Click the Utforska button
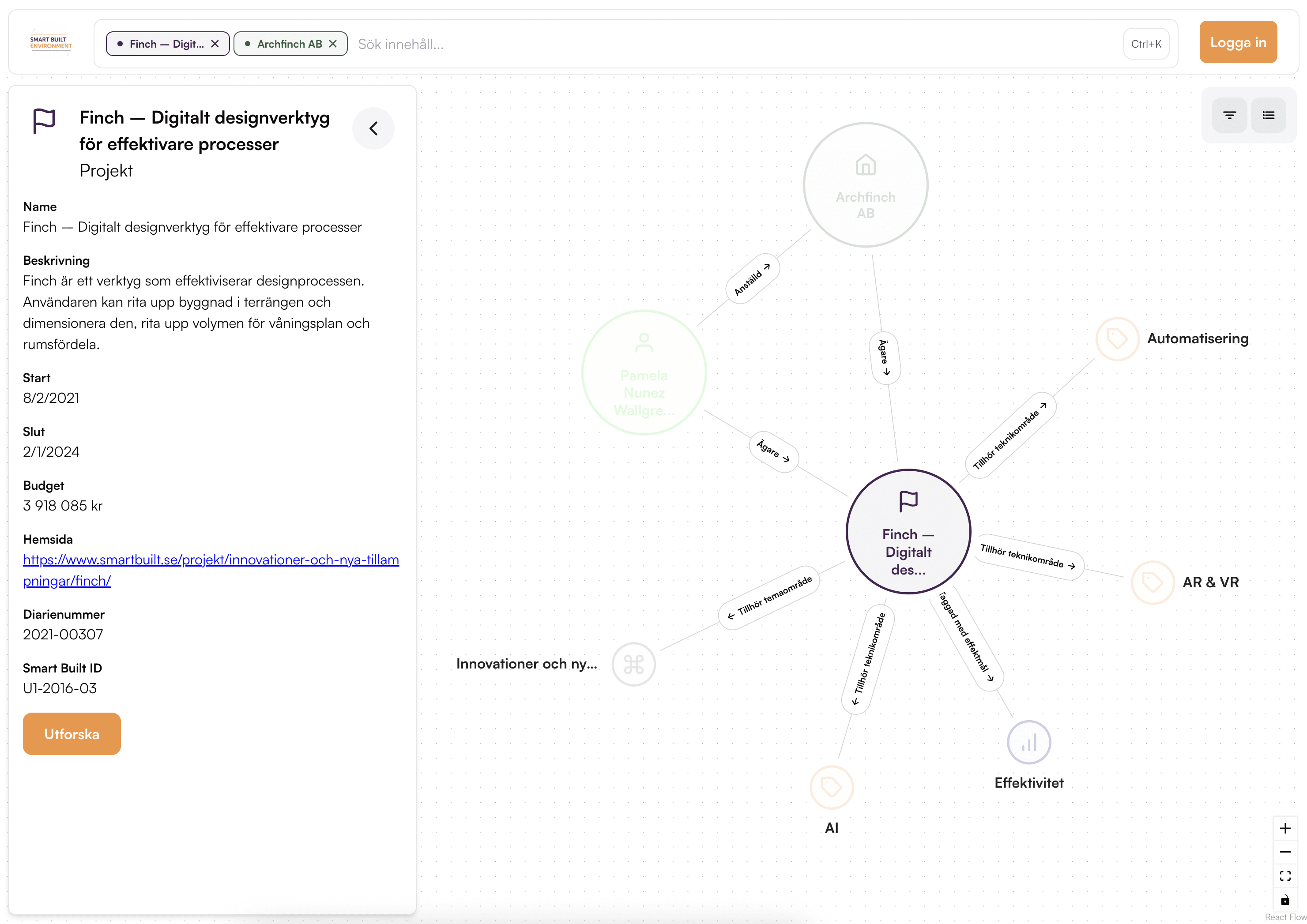Screen dimensions: 1307x924 click(x=72, y=734)
